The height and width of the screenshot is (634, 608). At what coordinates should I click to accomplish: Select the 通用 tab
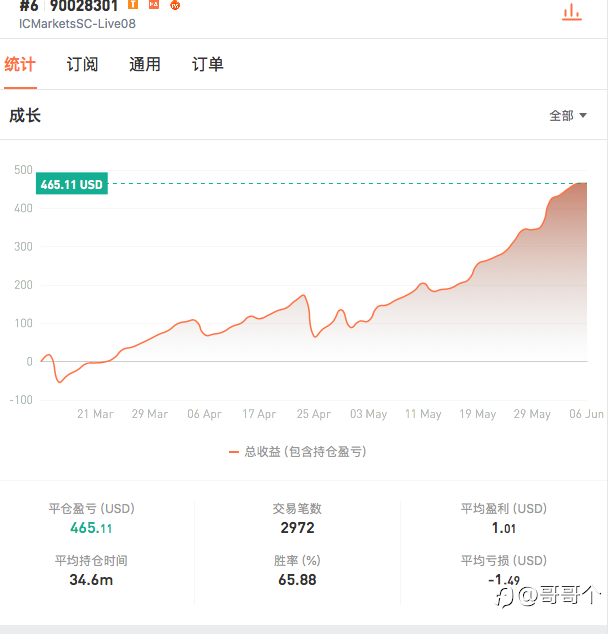[145, 65]
